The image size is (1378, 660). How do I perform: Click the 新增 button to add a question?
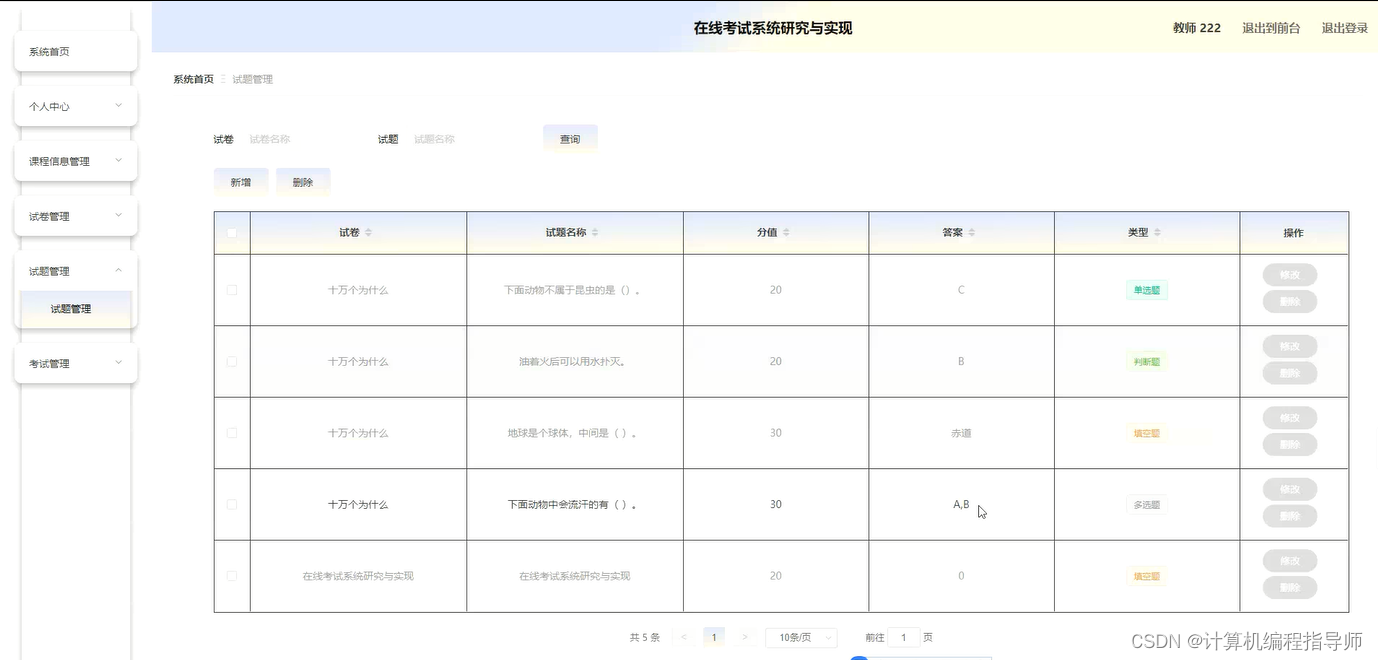coord(241,182)
